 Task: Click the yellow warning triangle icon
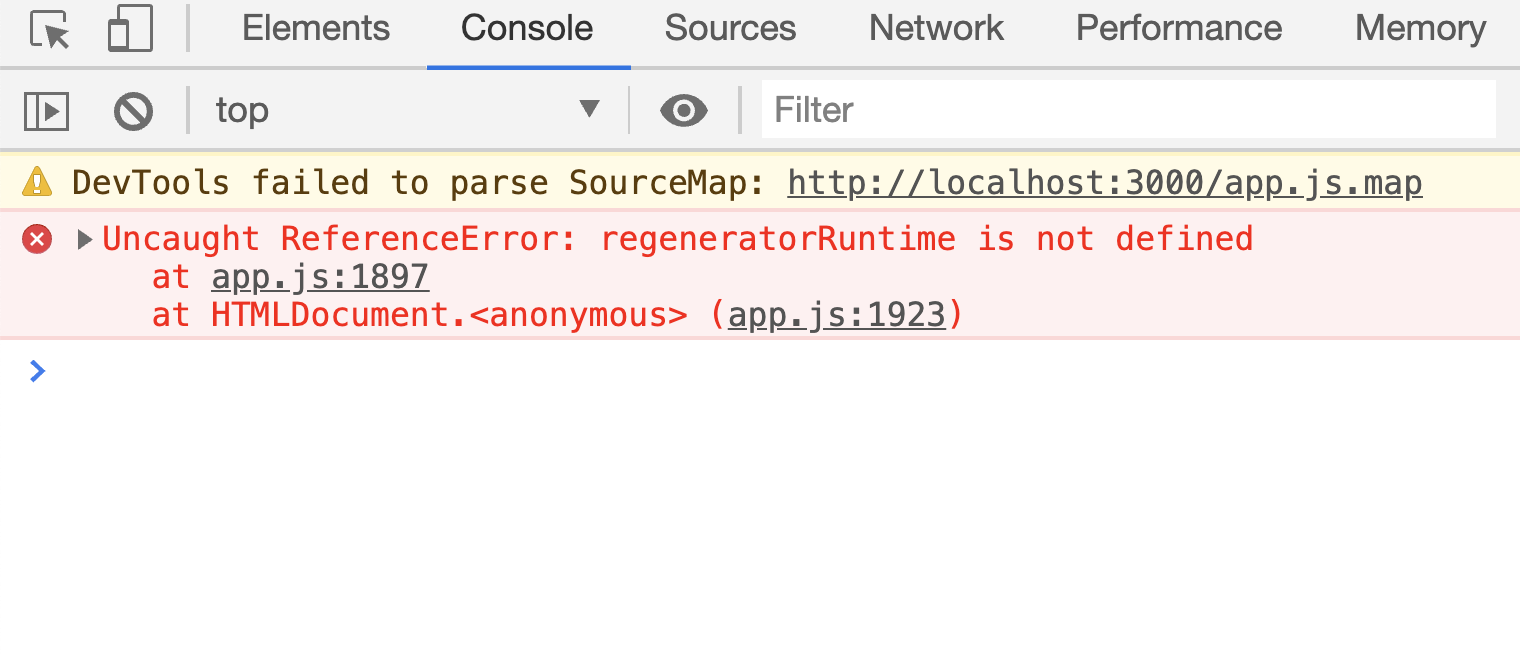pyautogui.click(x=37, y=182)
